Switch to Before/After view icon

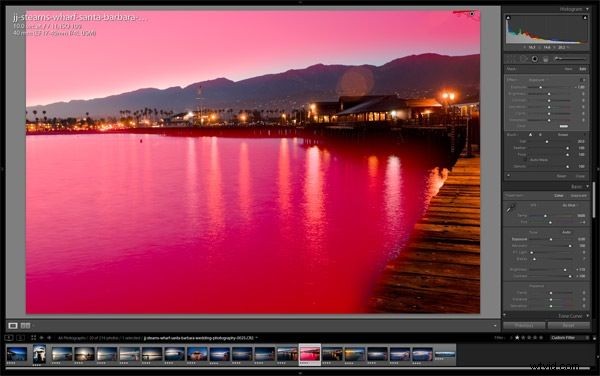click(x=25, y=326)
